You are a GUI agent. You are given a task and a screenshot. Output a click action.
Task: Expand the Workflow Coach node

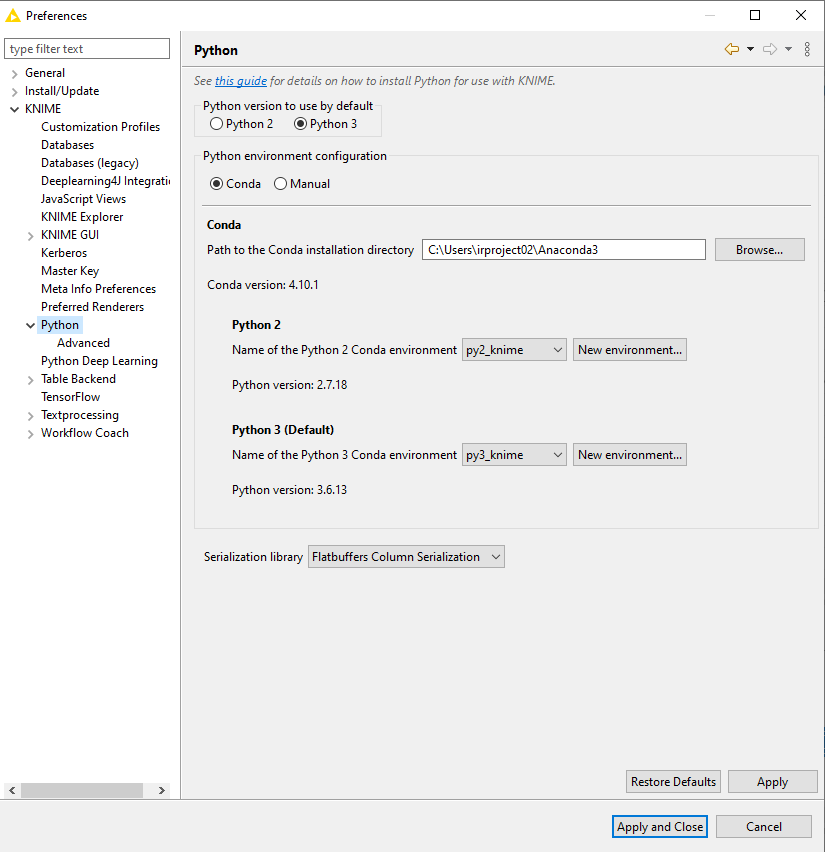(31, 434)
